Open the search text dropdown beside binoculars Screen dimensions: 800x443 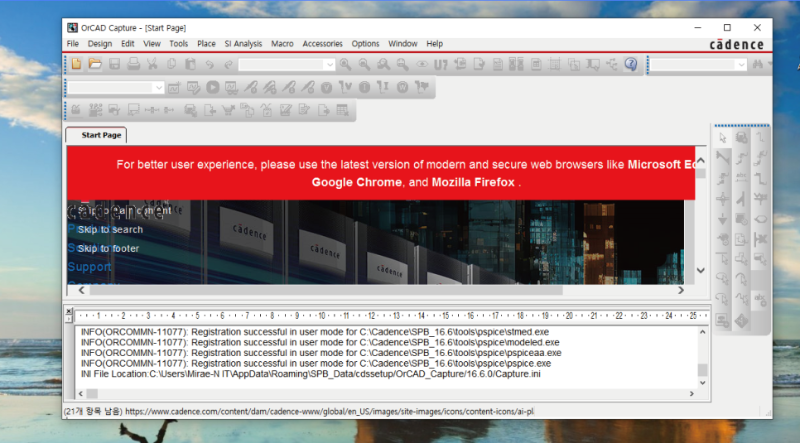coord(741,65)
